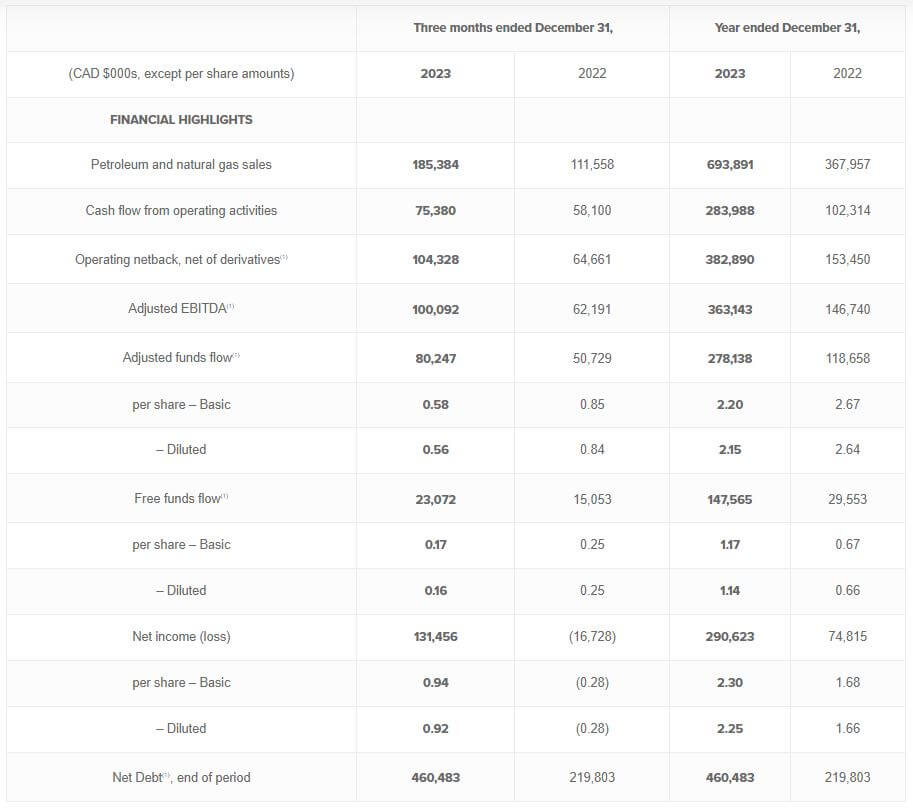913x809 pixels.
Task: Click the "Adjusted funds flow" row label
Action: pyautogui.click(x=176, y=357)
